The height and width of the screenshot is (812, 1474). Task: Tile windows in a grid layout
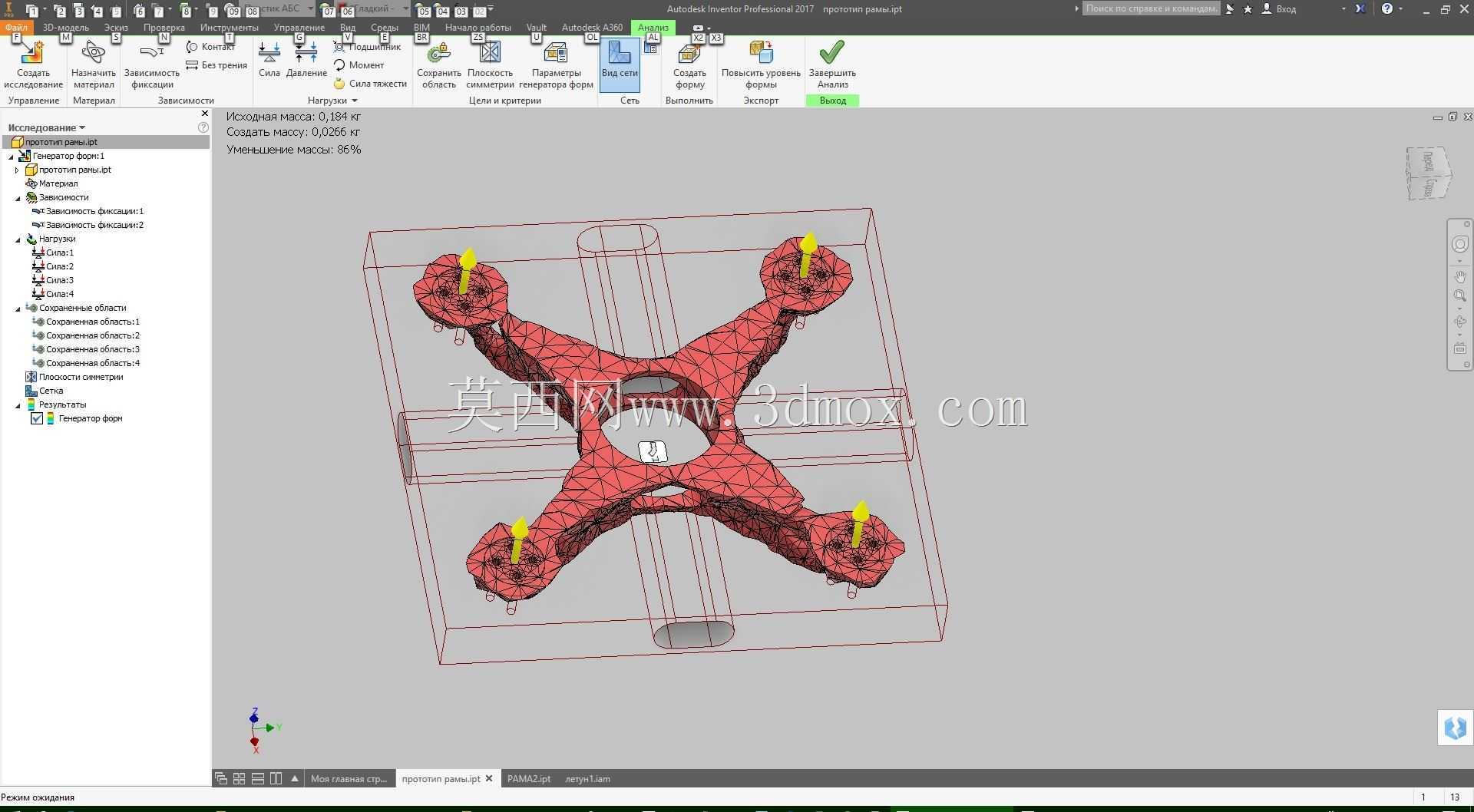(240, 778)
